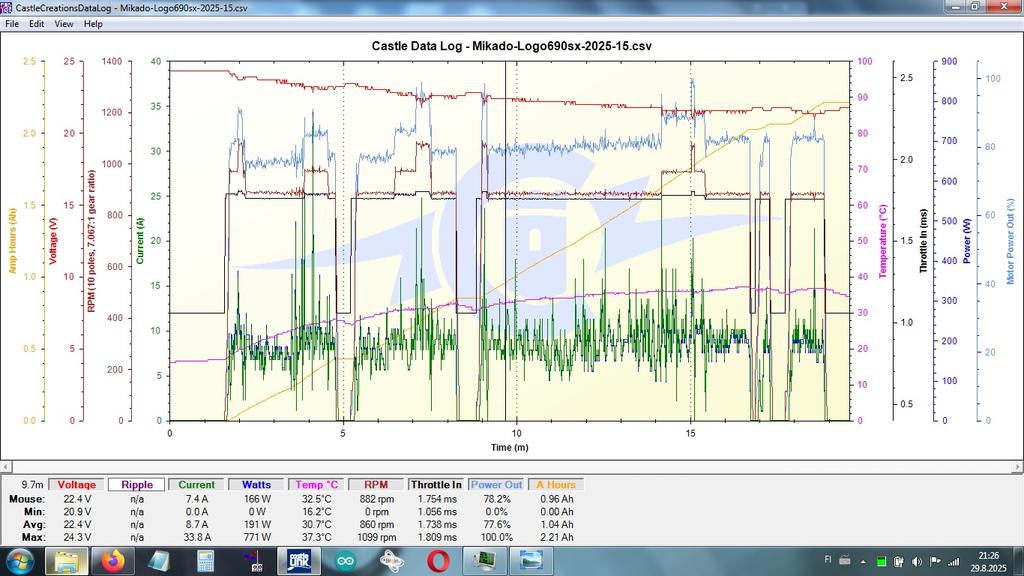Open the View menu
The image size is (1024, 576).
pos(64,23)
